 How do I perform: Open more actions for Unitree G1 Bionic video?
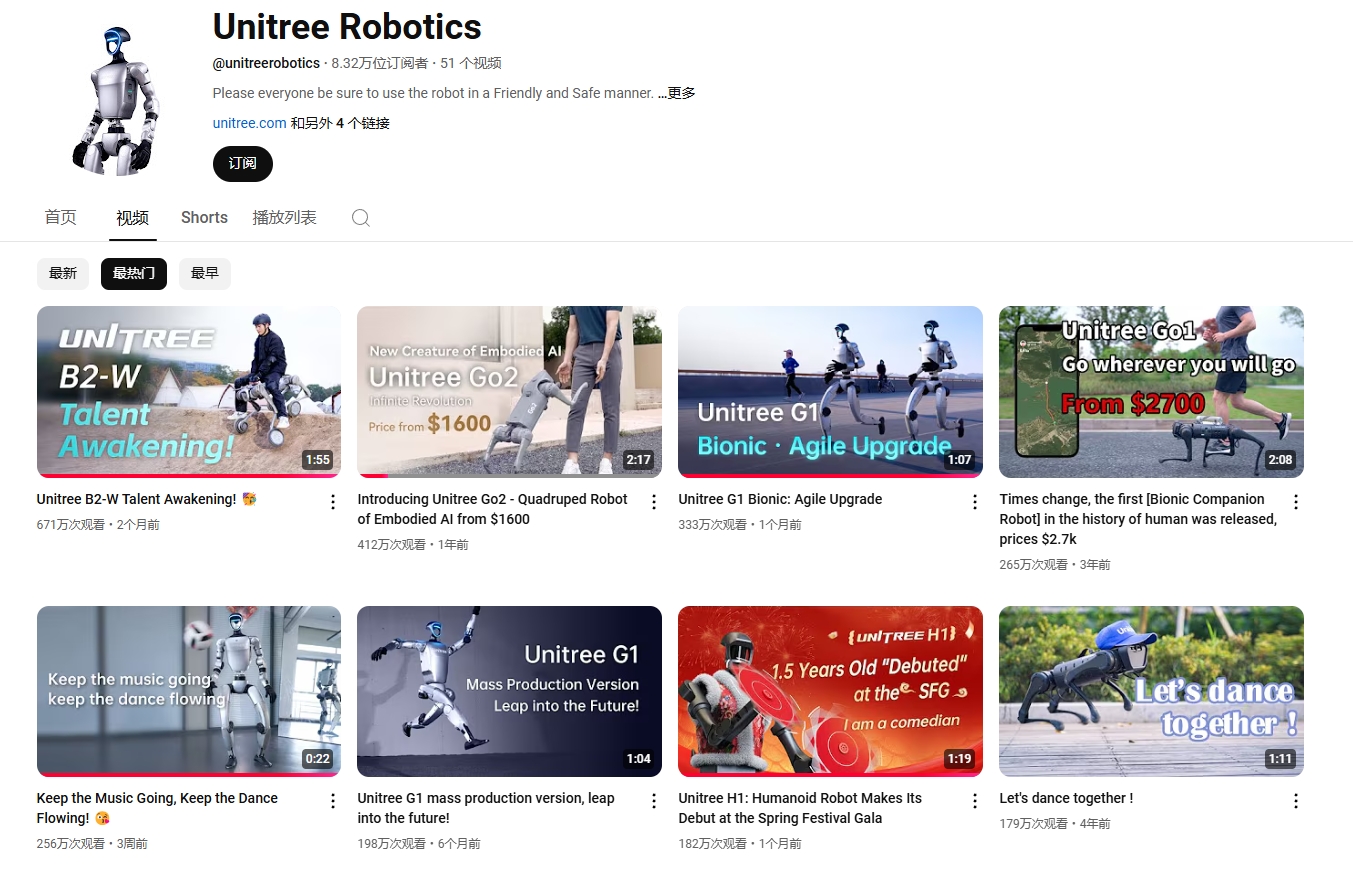coord(975,502)
